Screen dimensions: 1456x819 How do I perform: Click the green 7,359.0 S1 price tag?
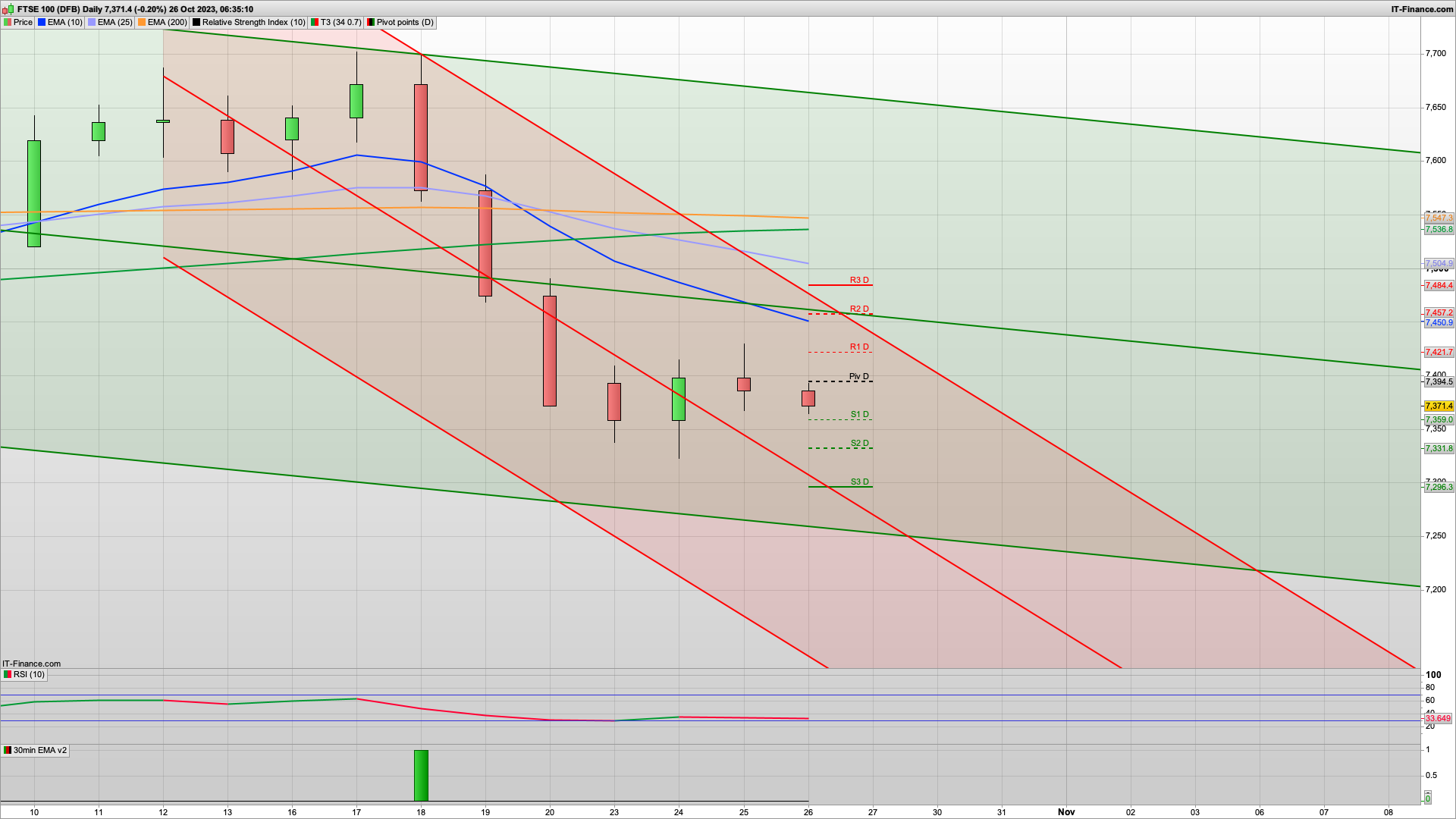coord(1439,419)
